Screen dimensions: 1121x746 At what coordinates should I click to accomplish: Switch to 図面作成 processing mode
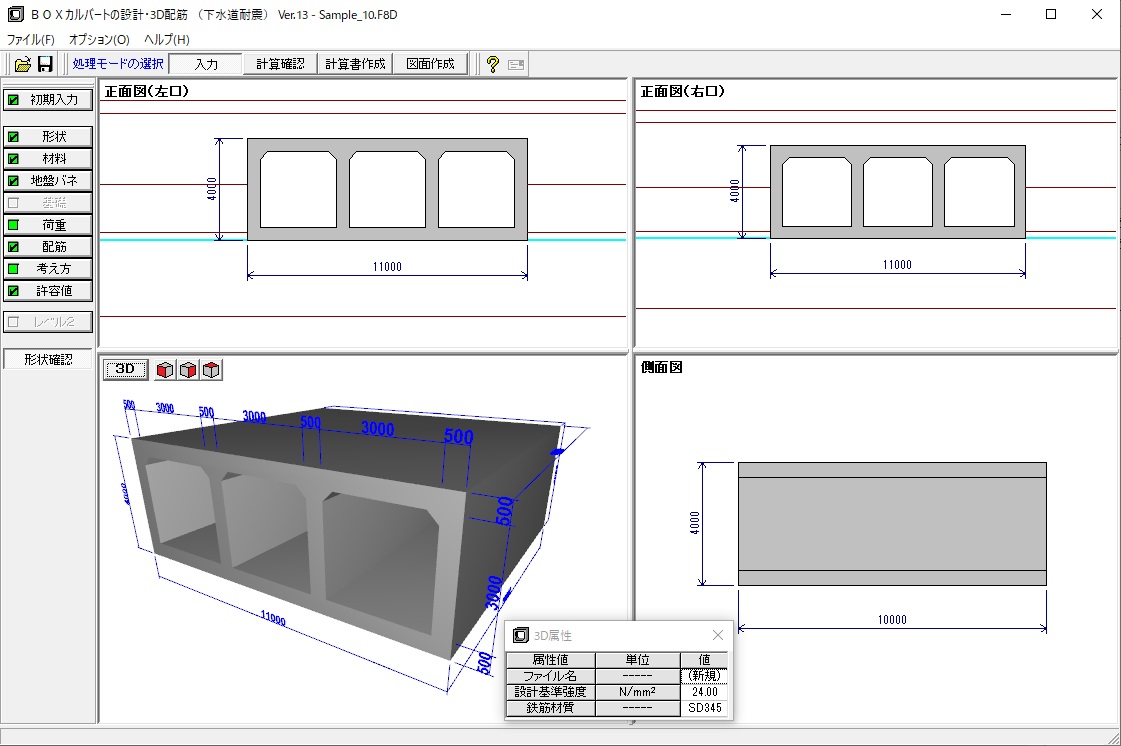pyautogui.click(x=430, y=64)
